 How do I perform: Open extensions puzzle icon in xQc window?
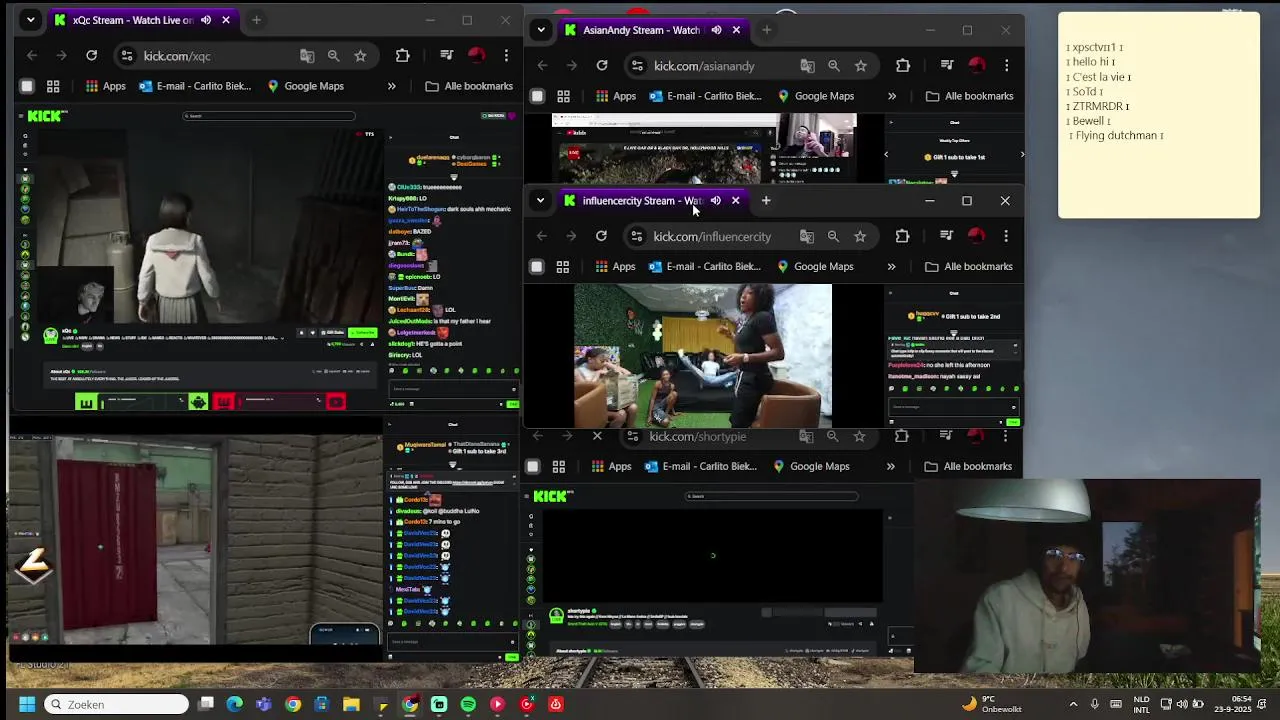click(x=402, y=56)
